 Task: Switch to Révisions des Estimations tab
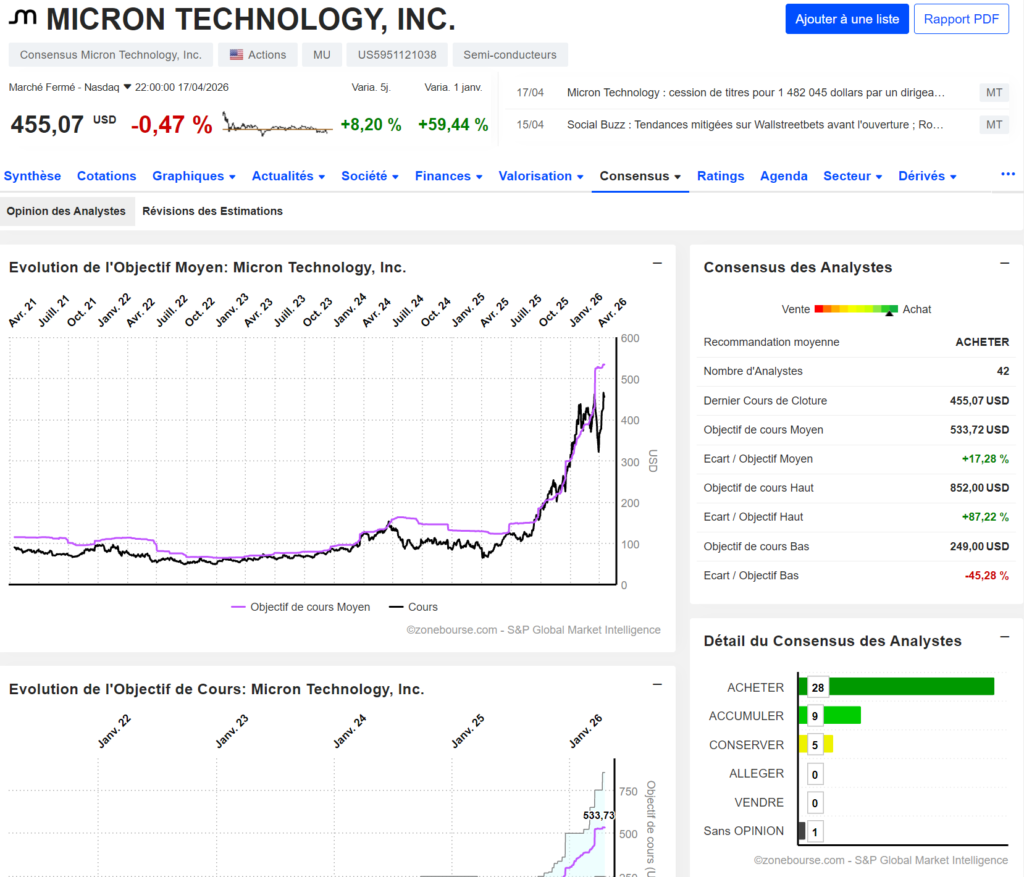tap(212, 211)
